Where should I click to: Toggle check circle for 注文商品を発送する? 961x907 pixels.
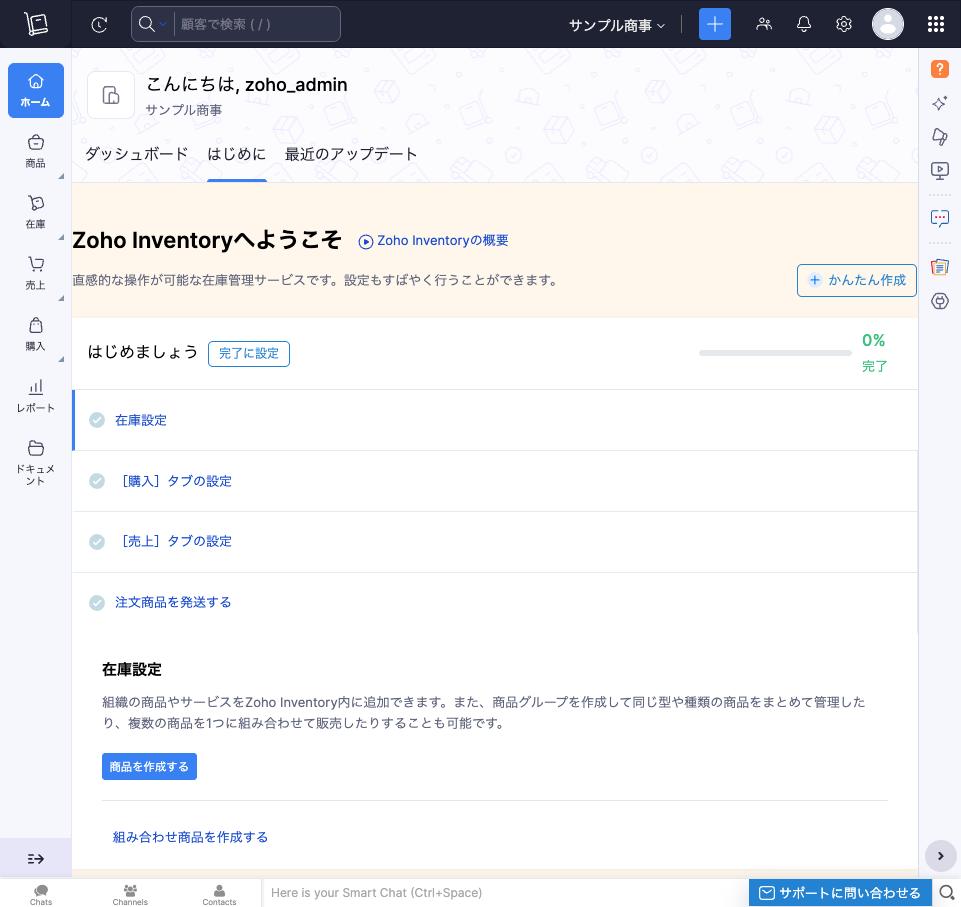97,603
